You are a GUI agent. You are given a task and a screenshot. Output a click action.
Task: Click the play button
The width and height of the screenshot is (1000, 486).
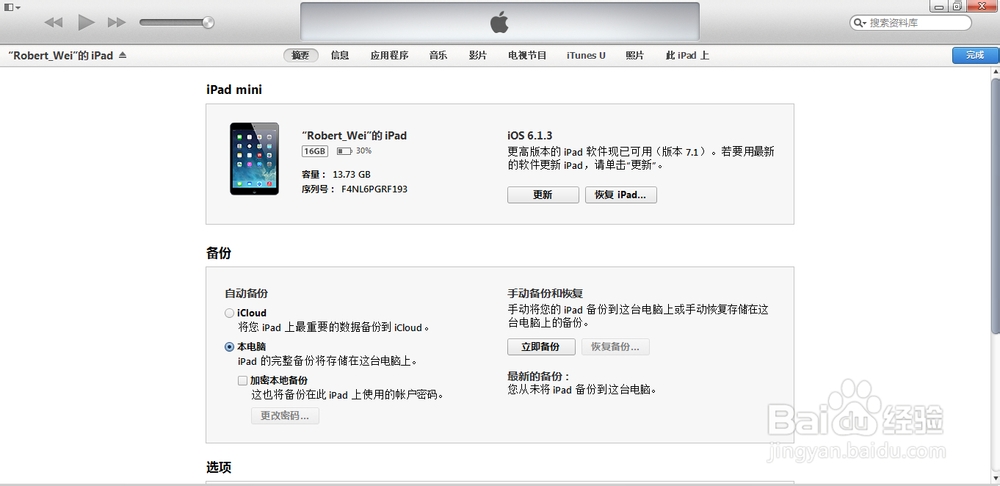86,22
